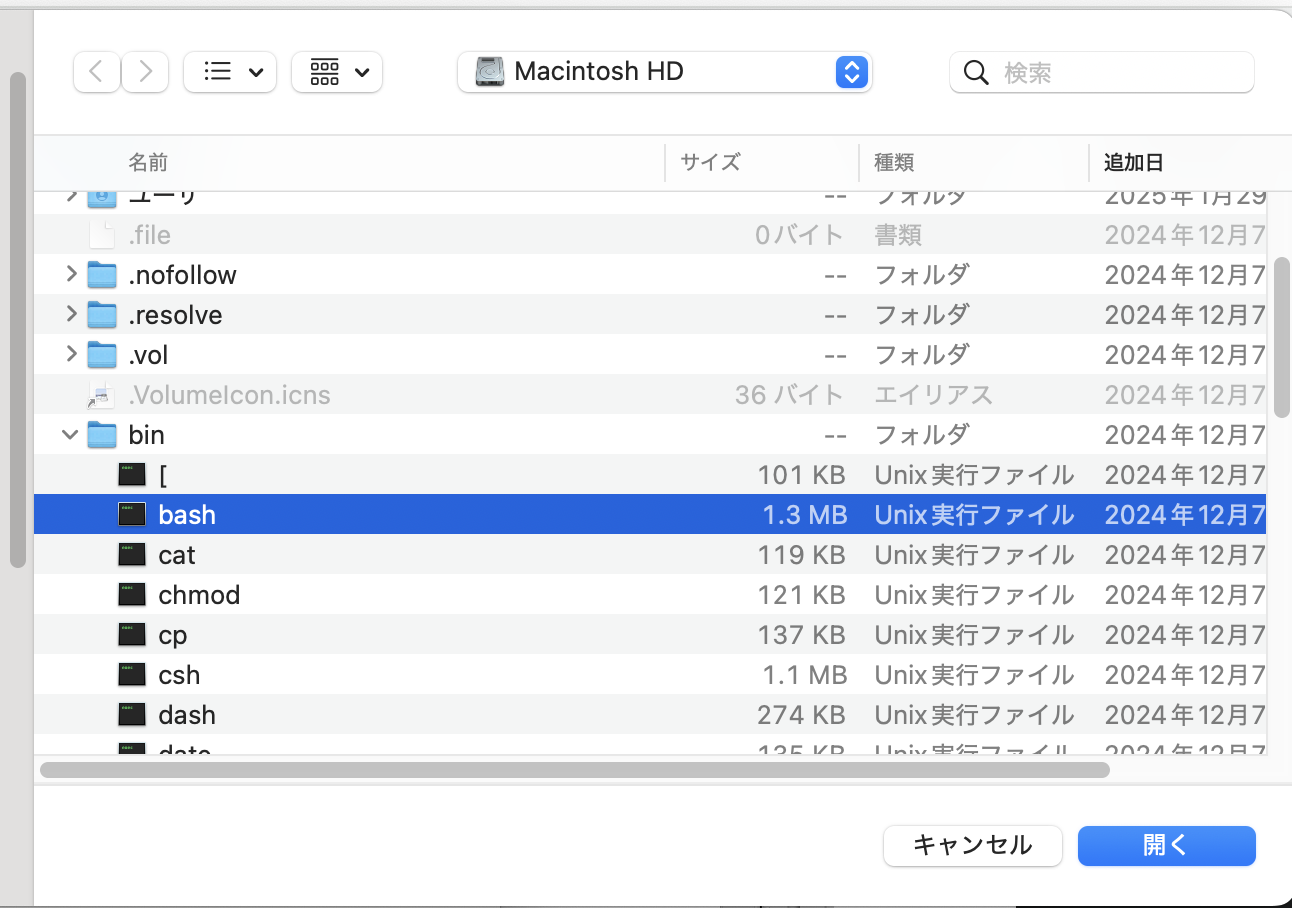Click the cat executable icon

tap(132, 554)
